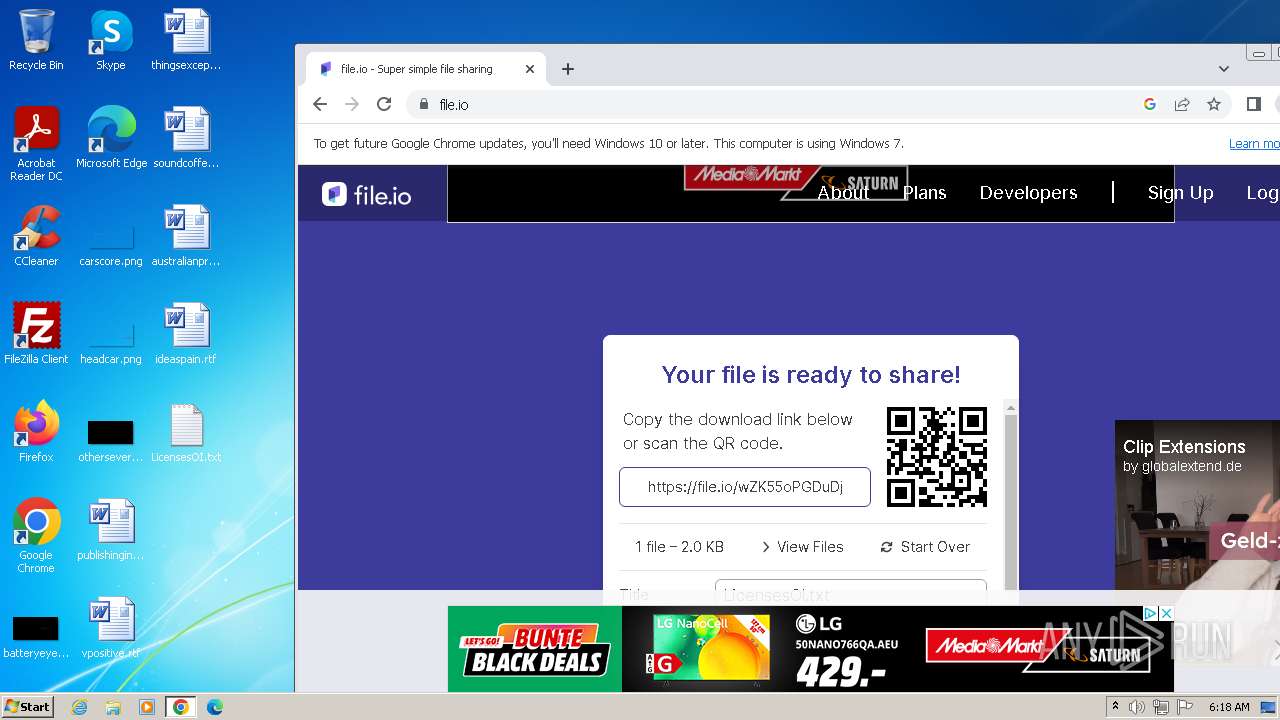This screenshot has height=720, width=1280.
Task: Open media player from the taskbar
Action: (x=147, y=707)
